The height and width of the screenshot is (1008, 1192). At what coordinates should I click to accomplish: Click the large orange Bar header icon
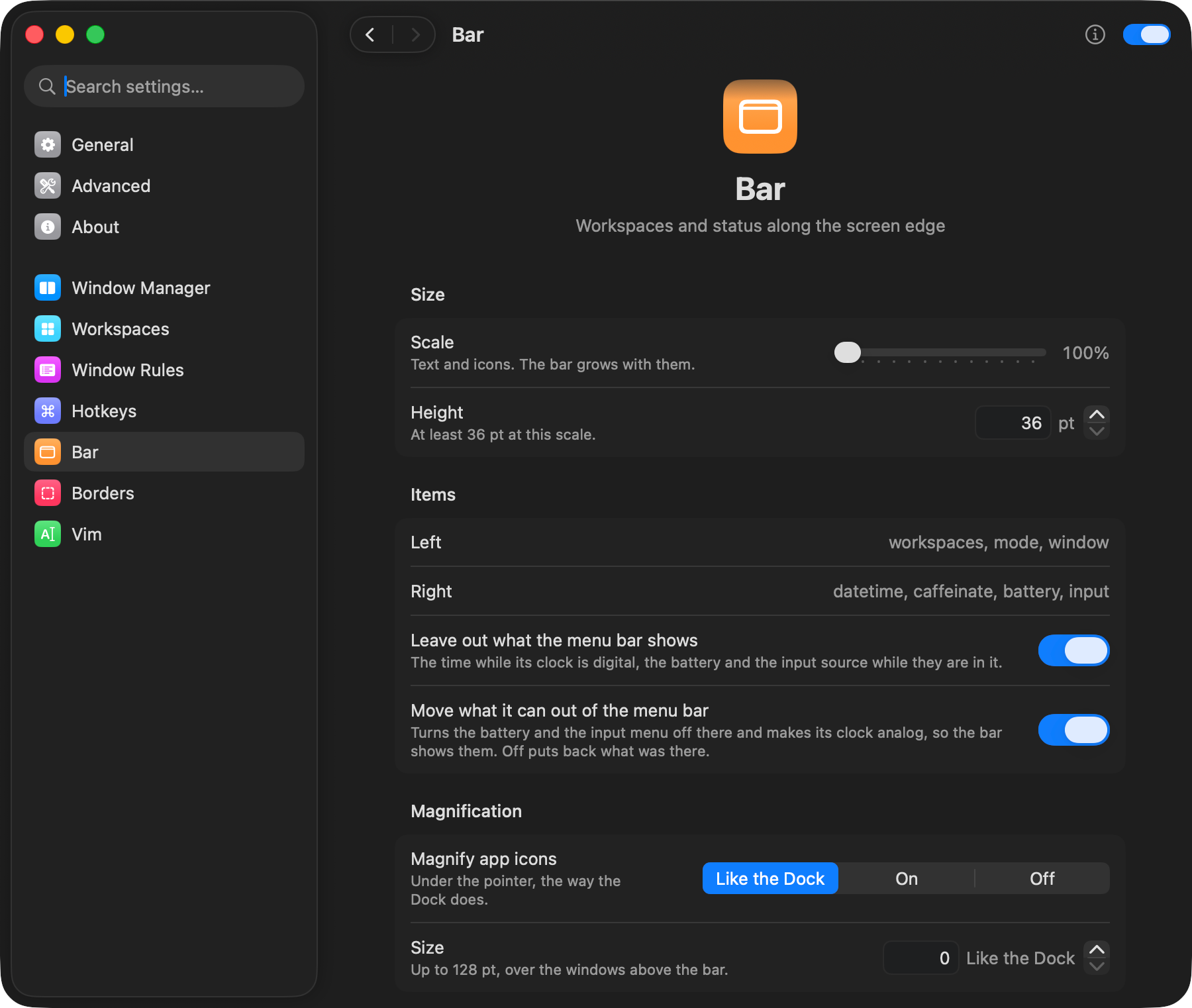760,117
